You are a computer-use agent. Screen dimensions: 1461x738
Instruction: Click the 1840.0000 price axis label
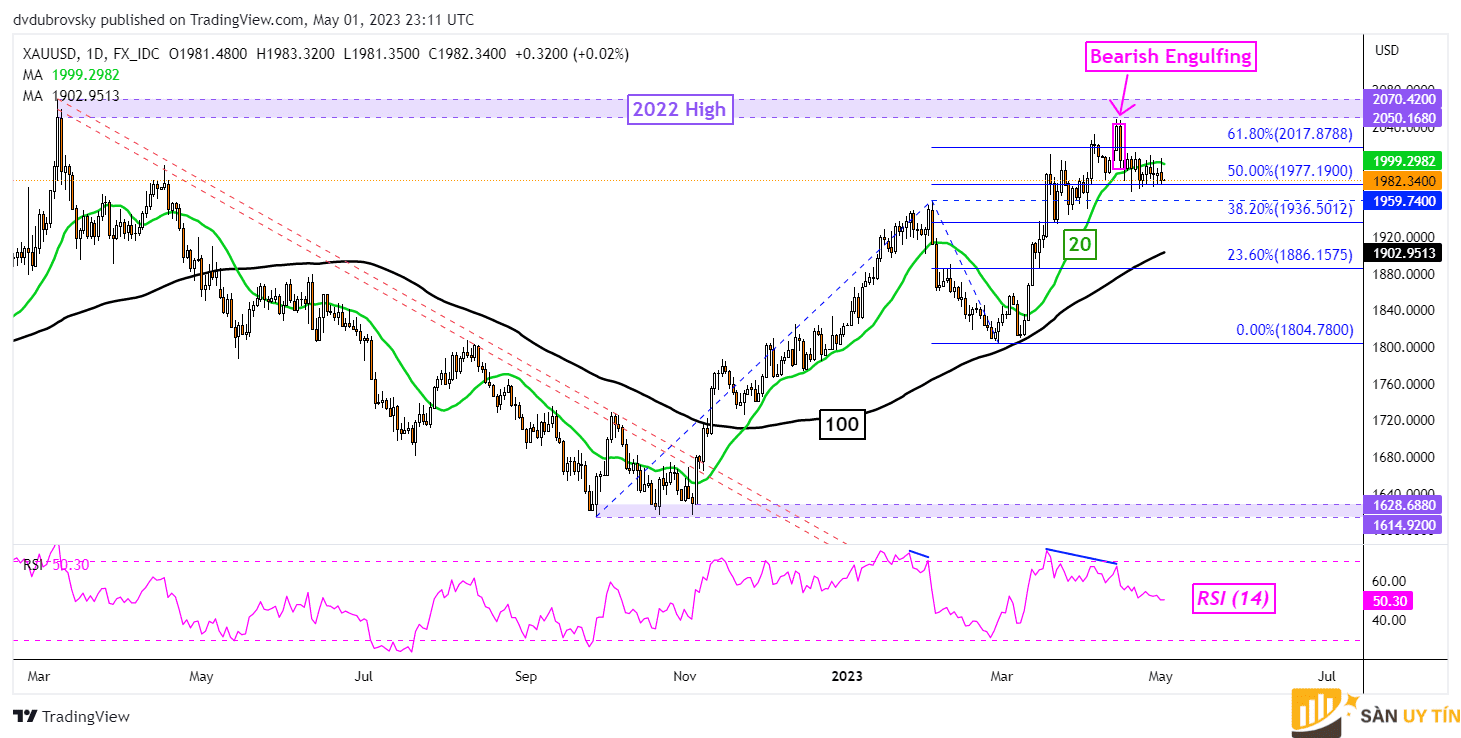point(1406,310)
